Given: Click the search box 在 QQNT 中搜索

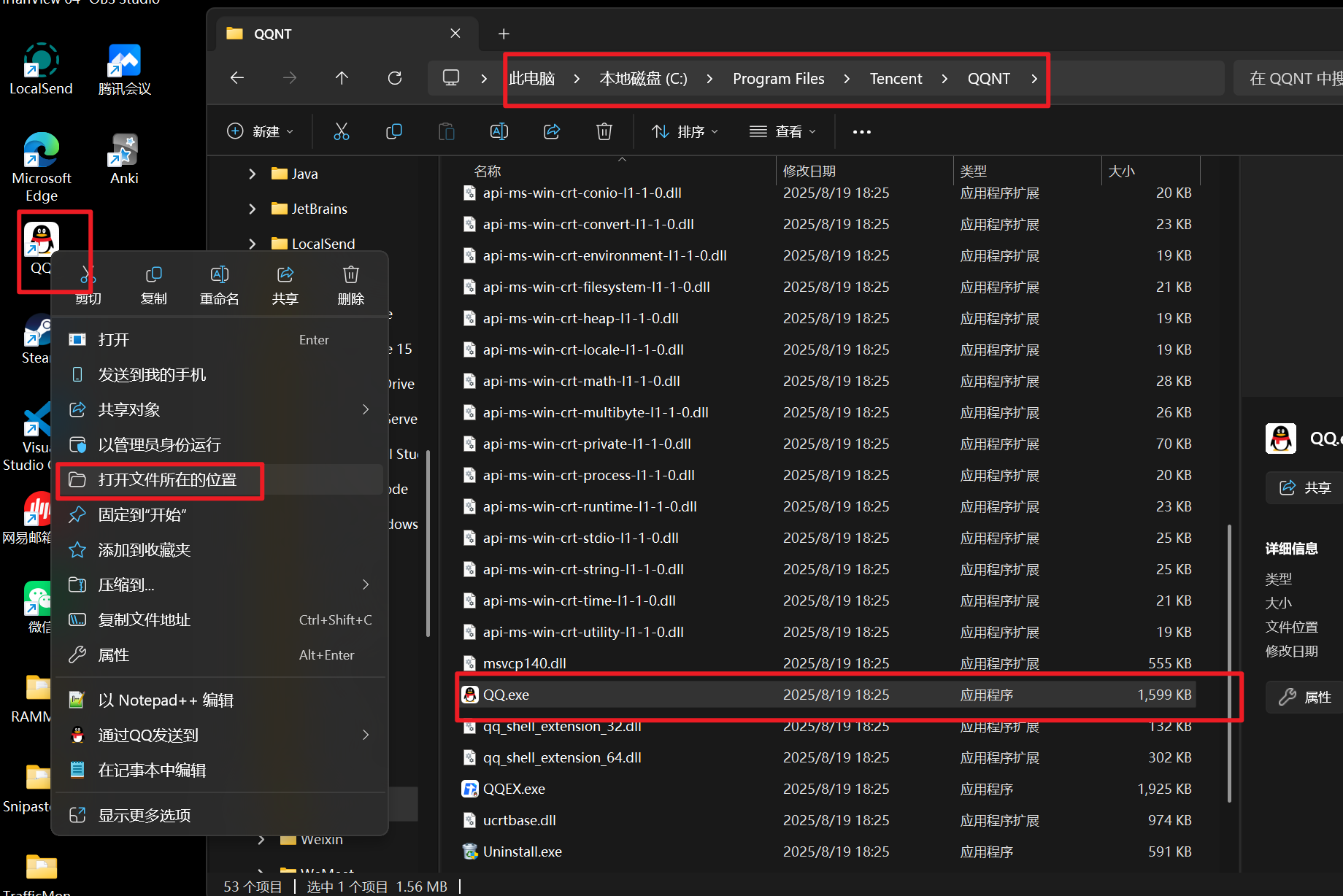Looking at the screenshot, I should pyautogui.click(x=1288, y=78).
